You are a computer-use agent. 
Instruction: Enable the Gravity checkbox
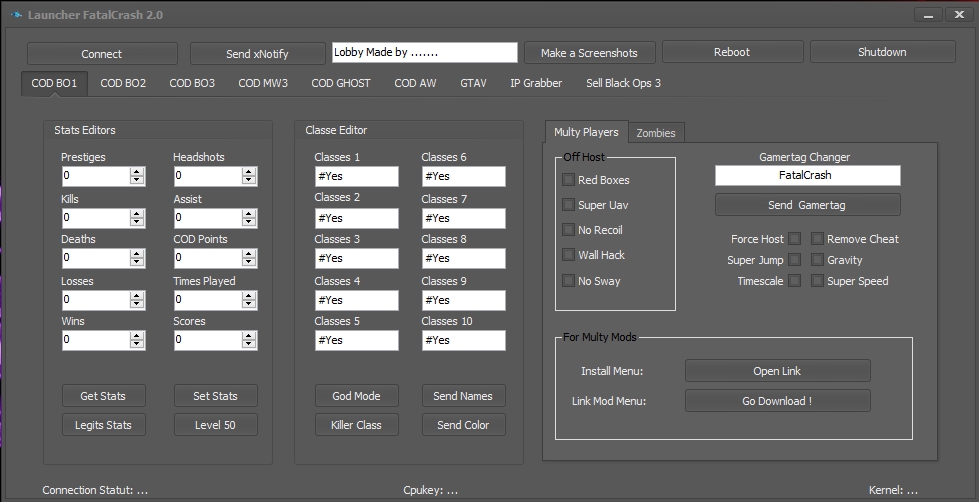[x=817, y=260]
